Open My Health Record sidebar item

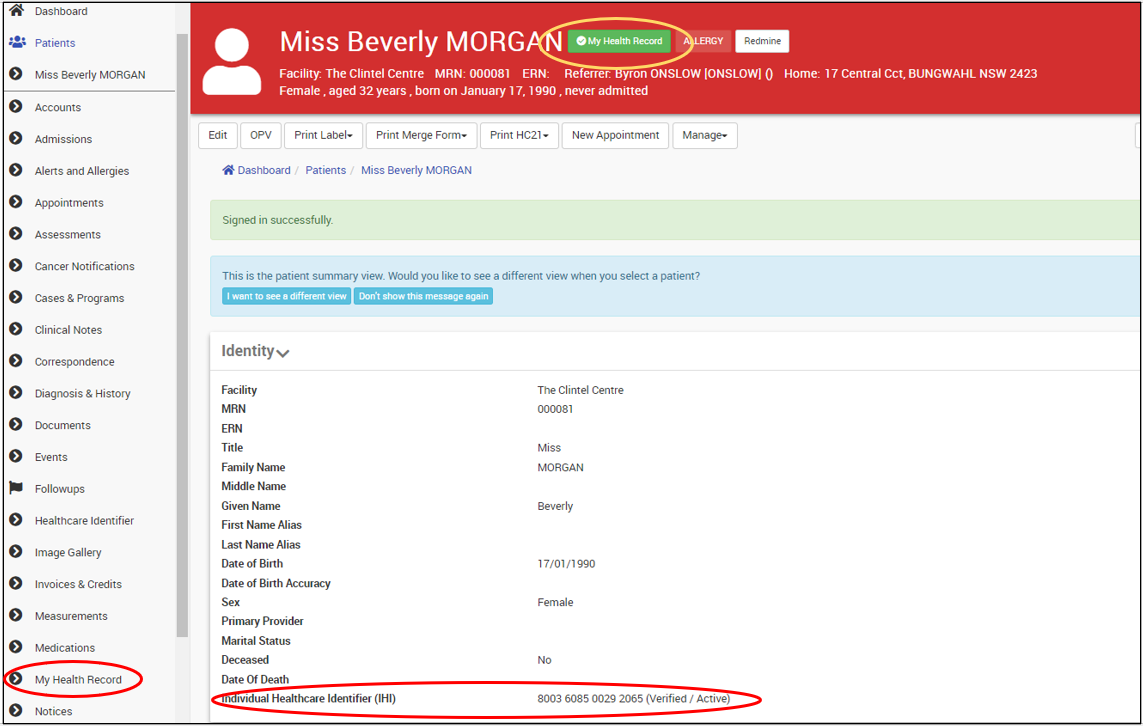78,680
